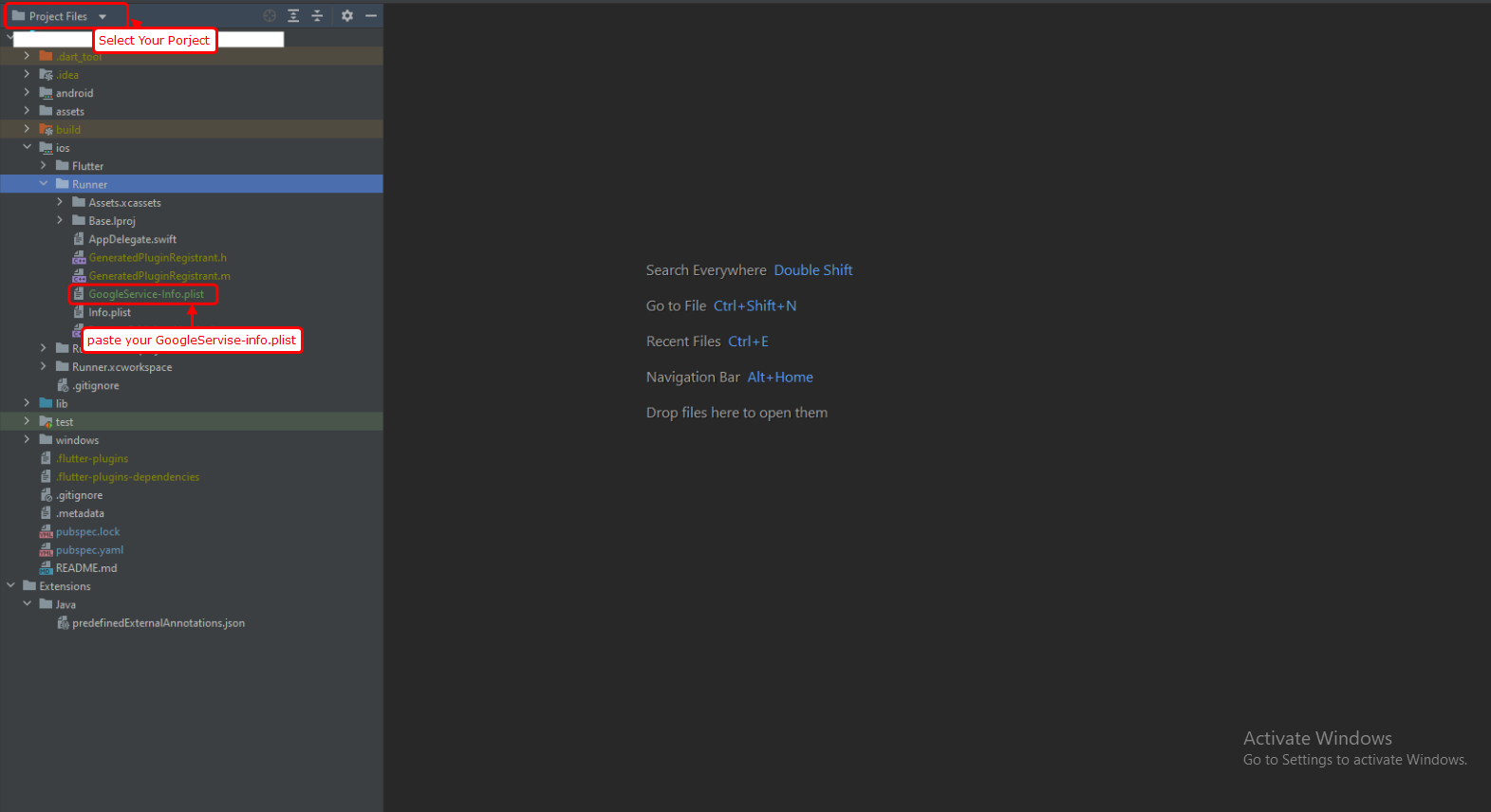Hide the project panel with minus icon
Viewport: 1491px width, 812px height.
[371, 16]
